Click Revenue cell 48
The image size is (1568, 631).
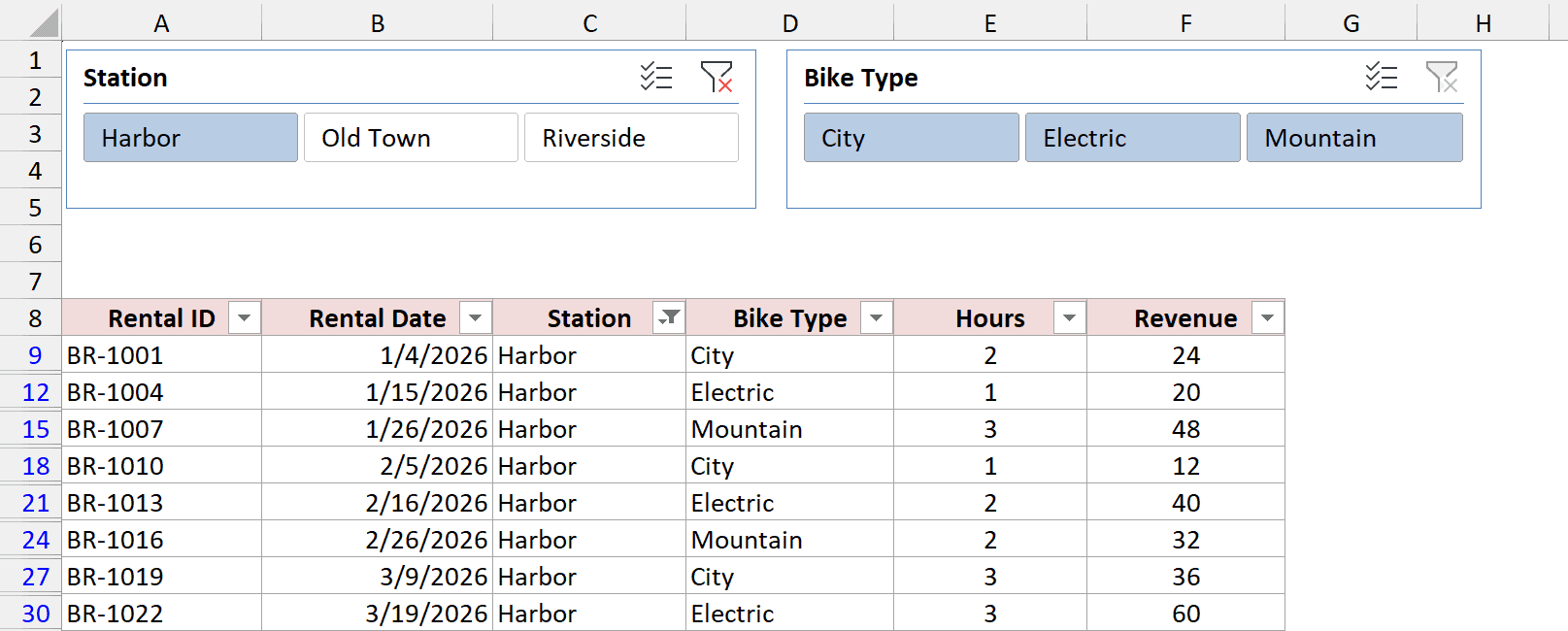pyautogui.click(x=1186, y=428)
